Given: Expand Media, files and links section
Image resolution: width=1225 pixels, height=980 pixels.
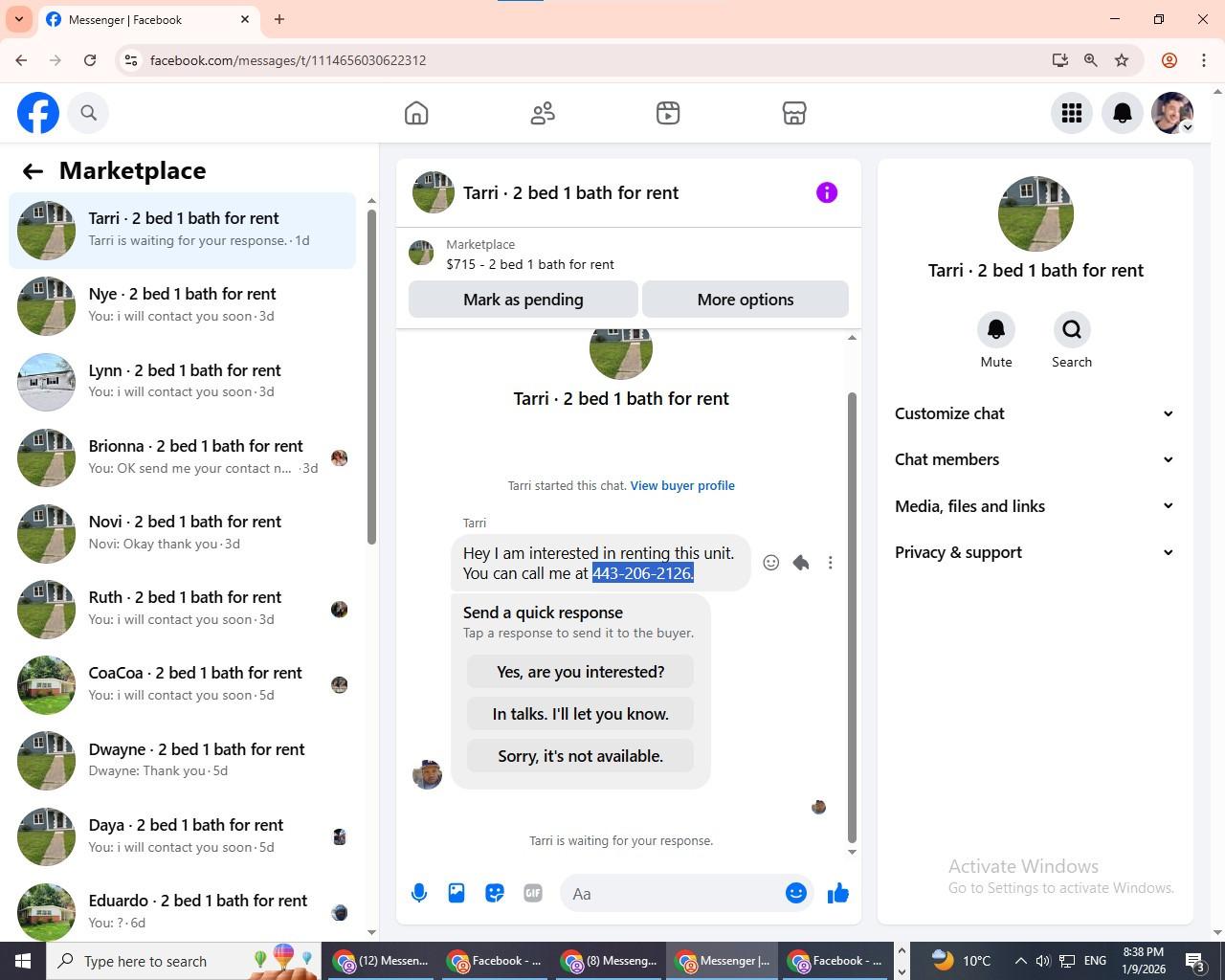Looking at the screenshot, I should [1035, 506].
